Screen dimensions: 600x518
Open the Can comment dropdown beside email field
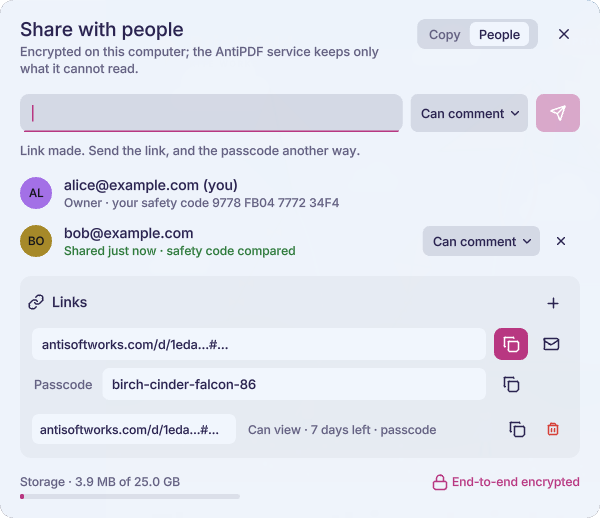tap(469, 113)
